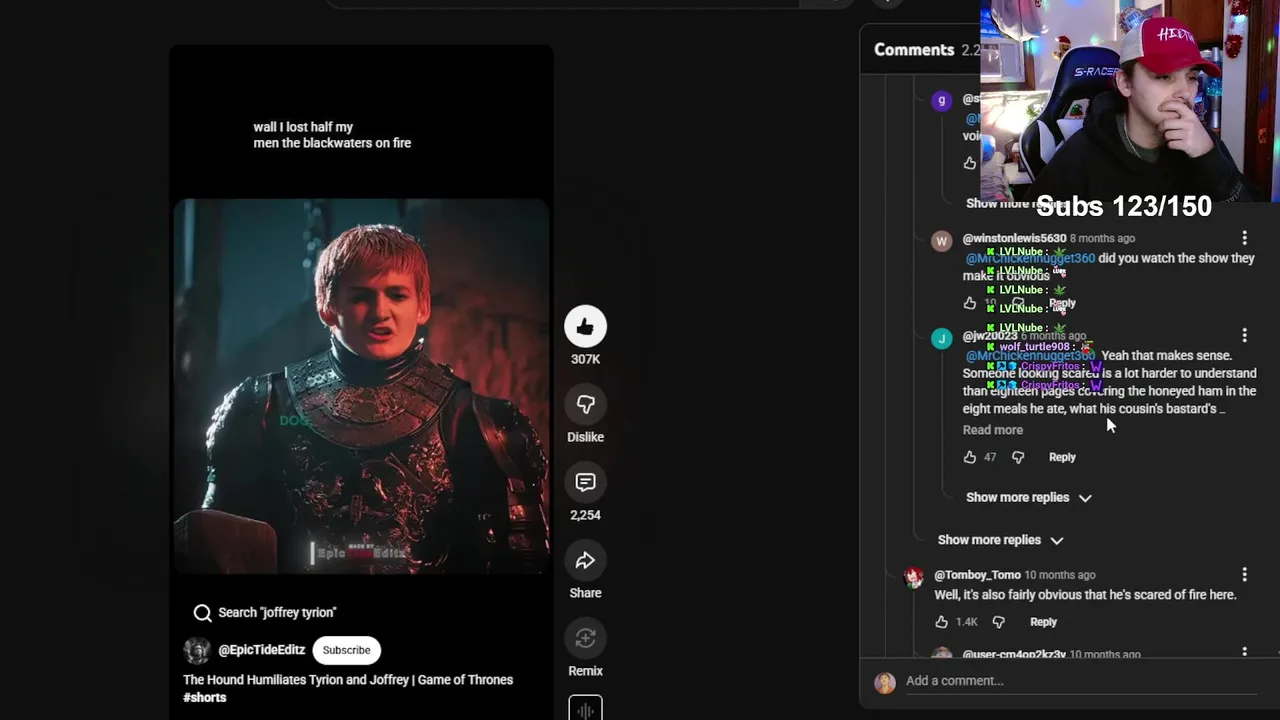
Task: Like the @jw comment with 47 likes
Action: 969,457
